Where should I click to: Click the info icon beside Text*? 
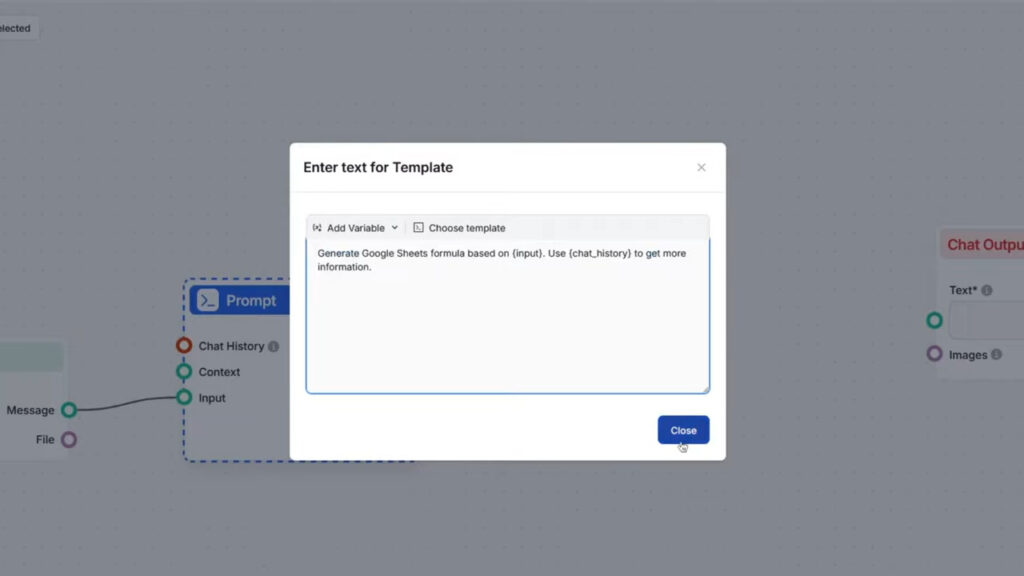tap(988, 290)
